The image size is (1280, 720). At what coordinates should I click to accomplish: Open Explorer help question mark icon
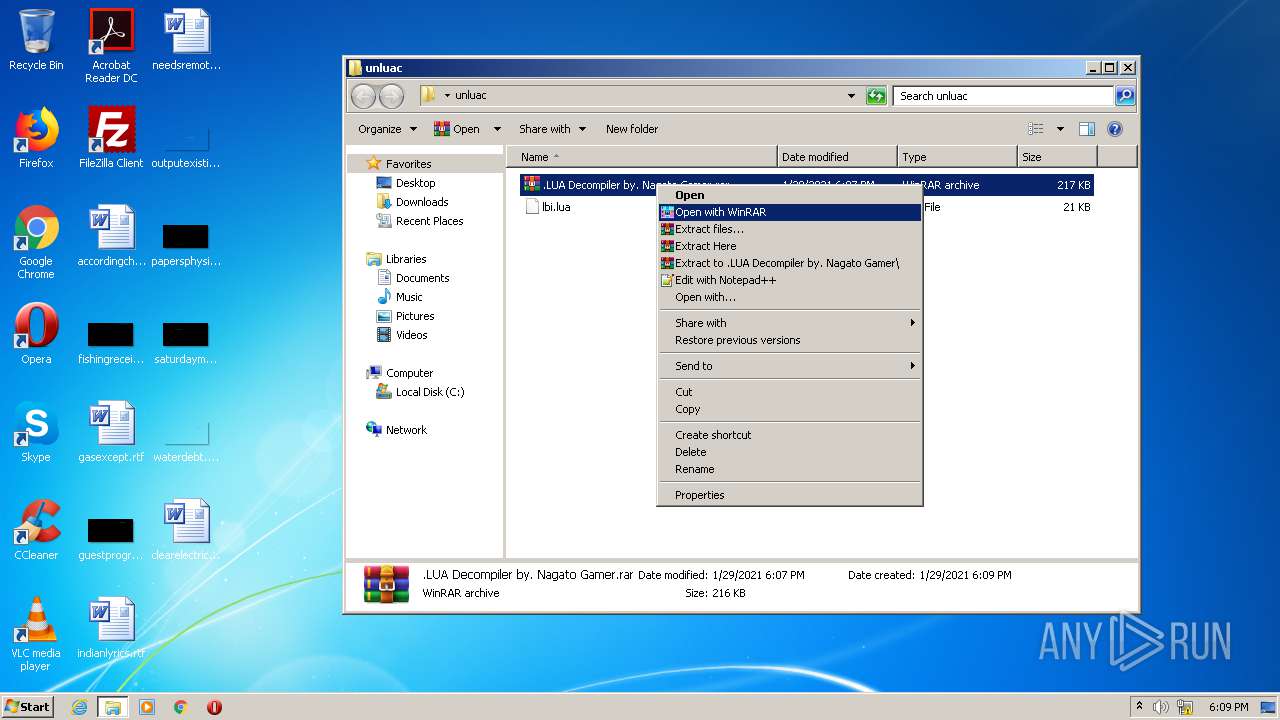1115,129
